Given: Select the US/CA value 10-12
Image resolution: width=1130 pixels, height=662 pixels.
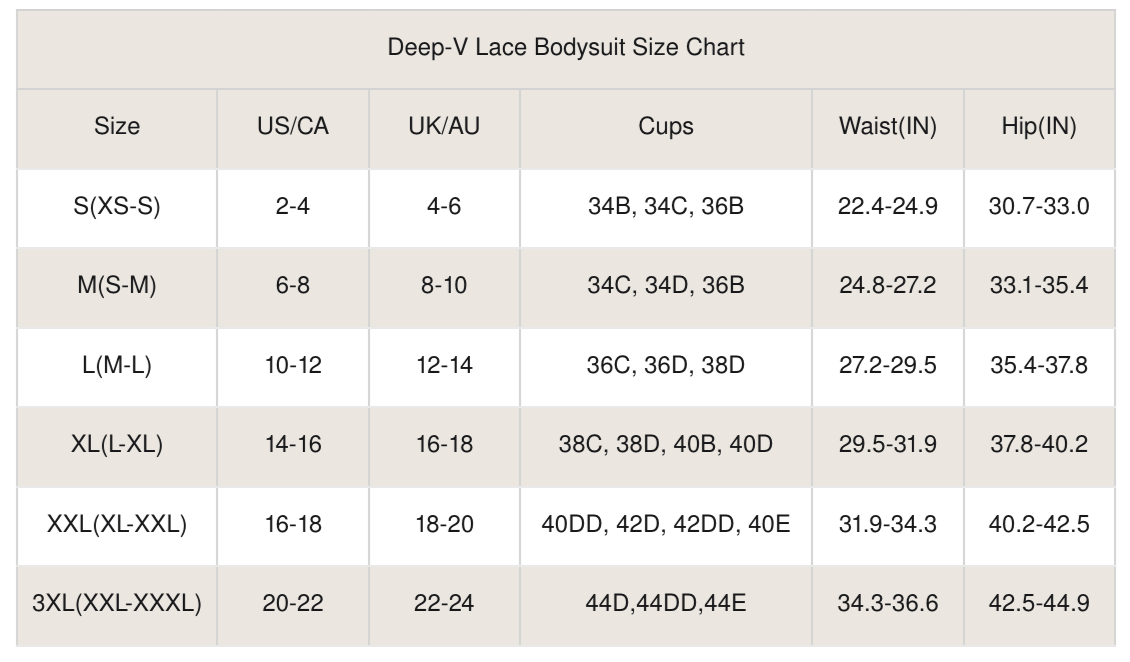Looking at the screenshot, I should 293,365.
